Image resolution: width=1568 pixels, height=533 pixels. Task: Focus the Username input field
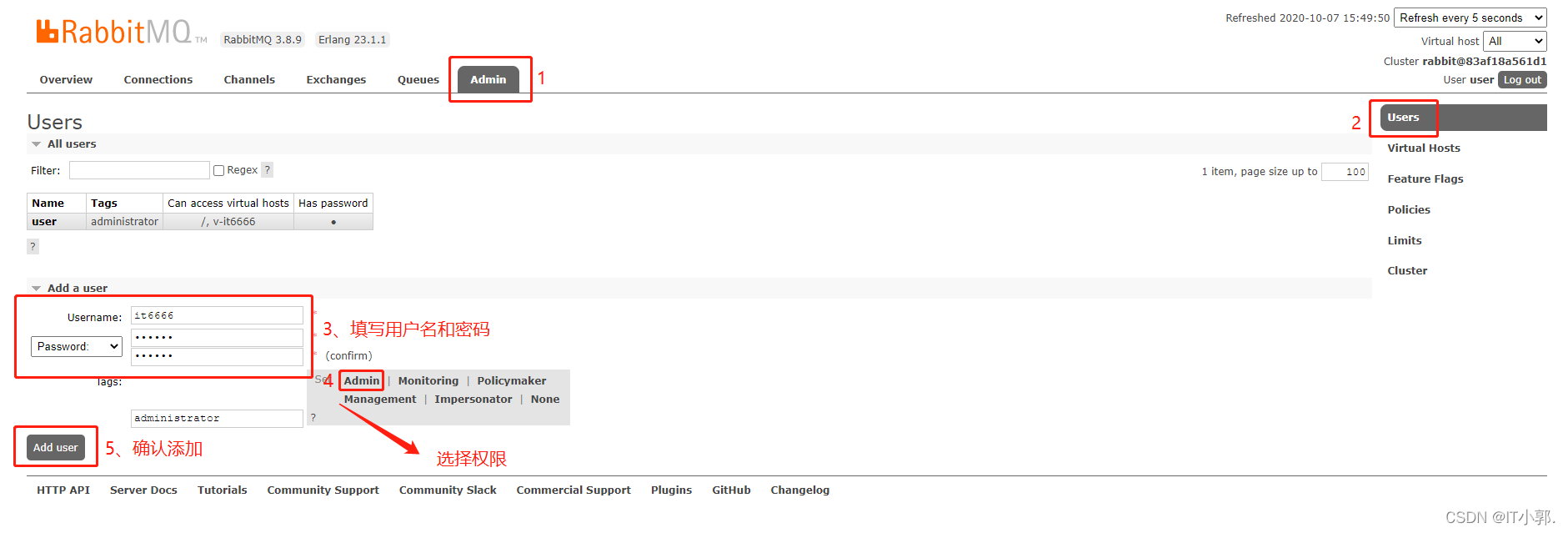point(217,315)
